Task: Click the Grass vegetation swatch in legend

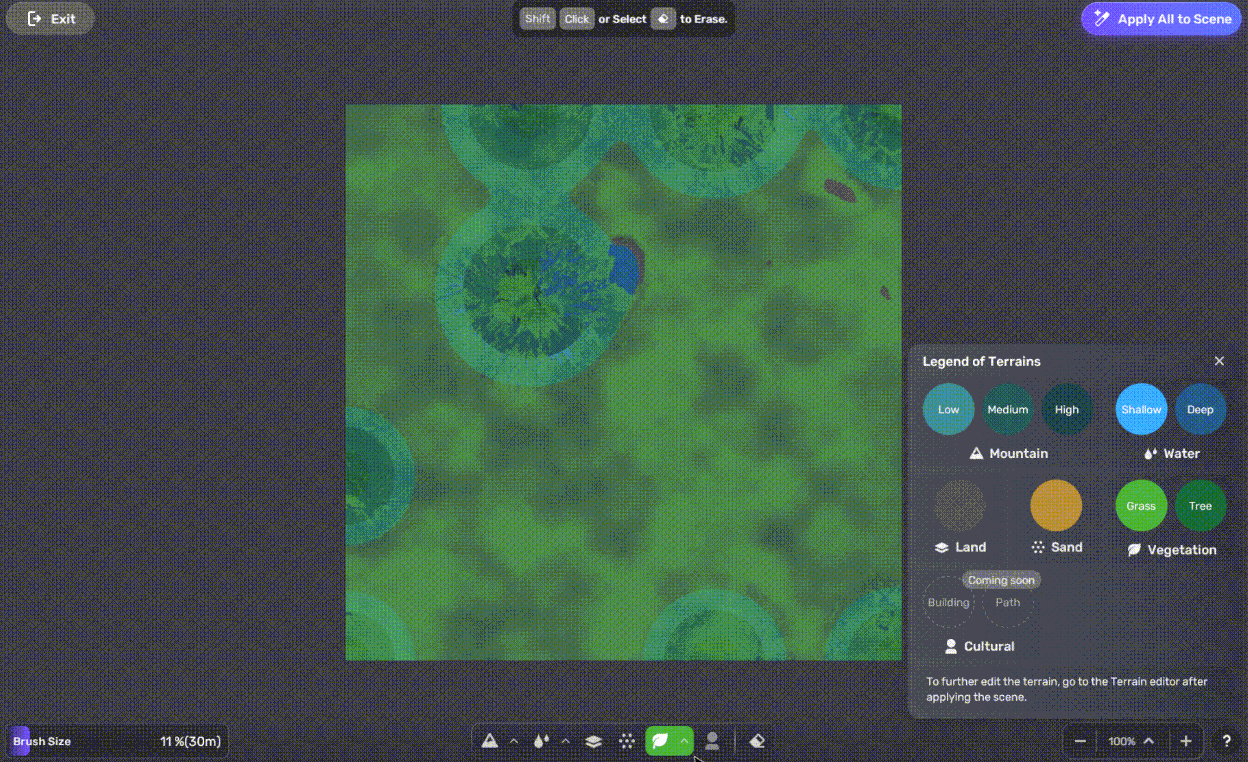Action: [1141, 505]
